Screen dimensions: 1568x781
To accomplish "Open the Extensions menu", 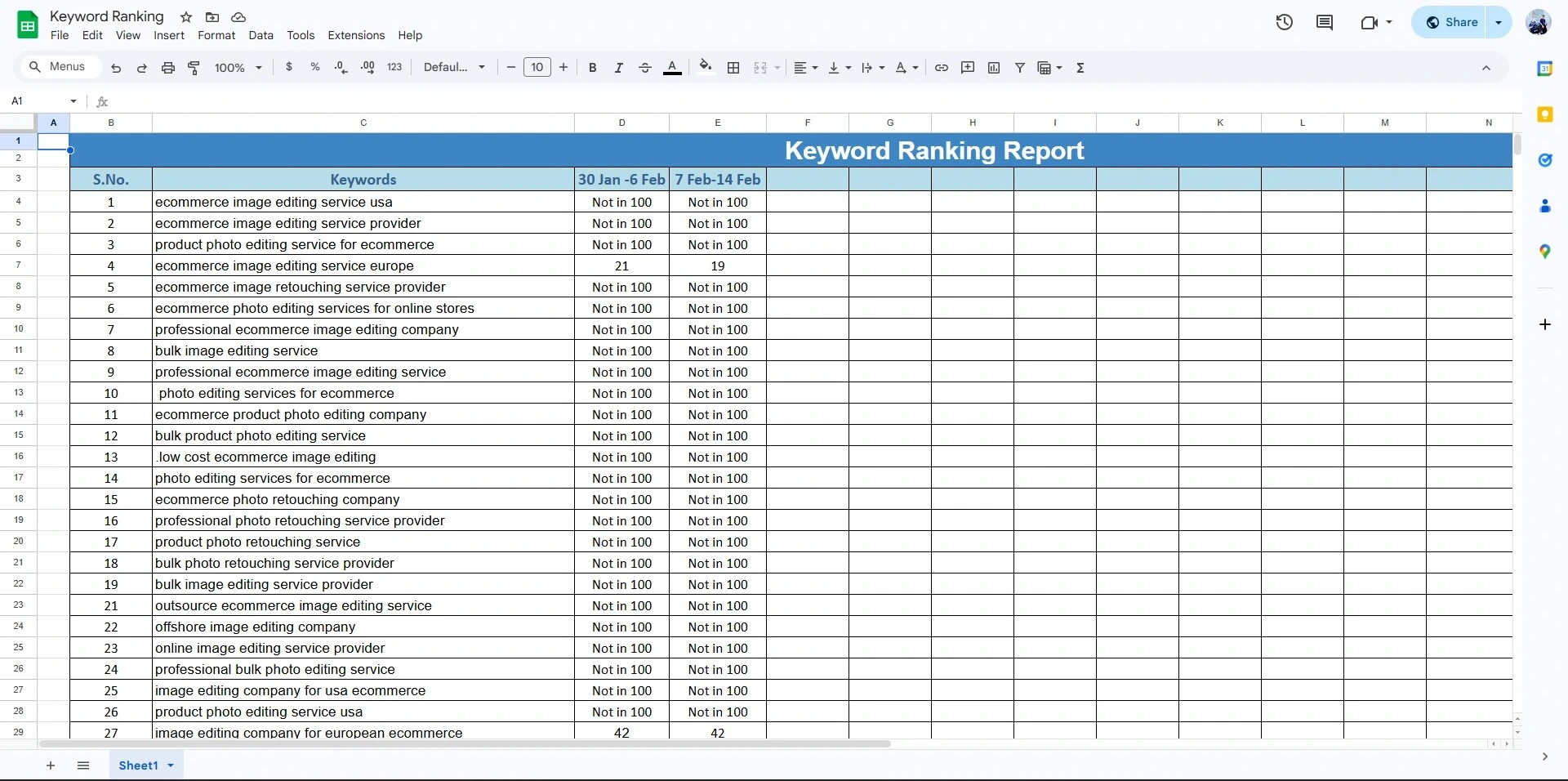I will tap(356, 35).
